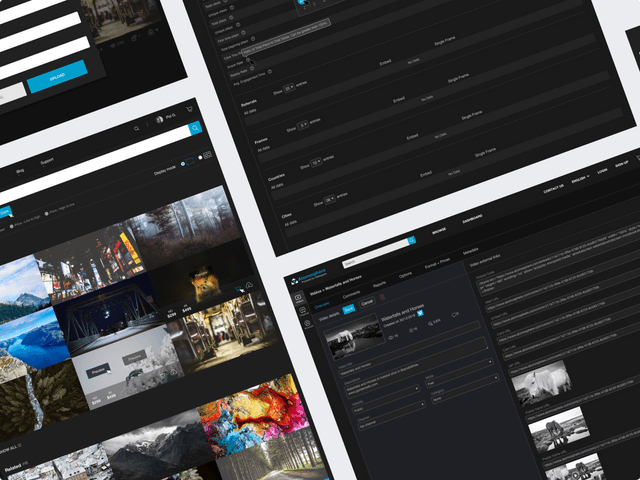Open DASHBOARD menu item

click(472, 219)
